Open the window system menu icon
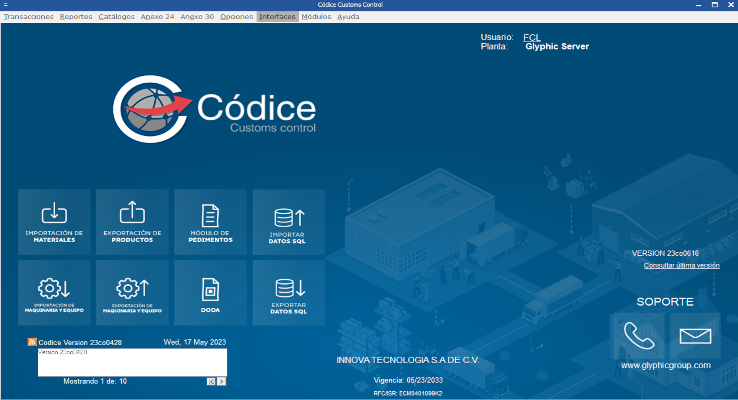The width and height of the screenshot is (738, 400). pos(6,5)
